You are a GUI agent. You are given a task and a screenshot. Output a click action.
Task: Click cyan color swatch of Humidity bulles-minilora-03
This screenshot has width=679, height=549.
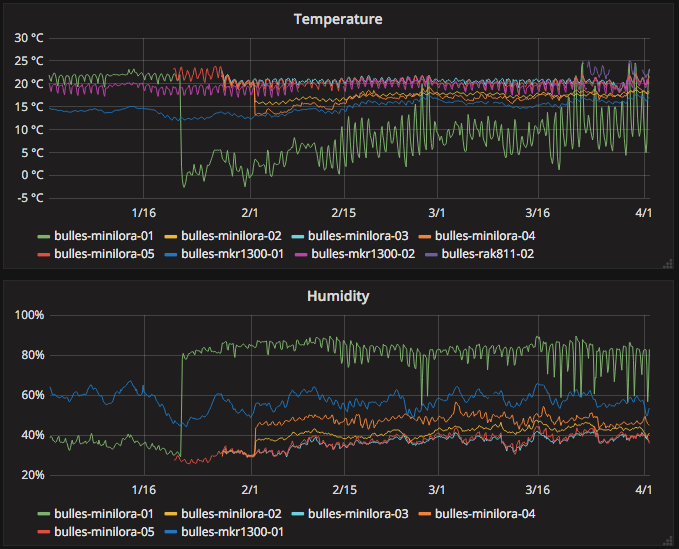click(x=298, y=514)
